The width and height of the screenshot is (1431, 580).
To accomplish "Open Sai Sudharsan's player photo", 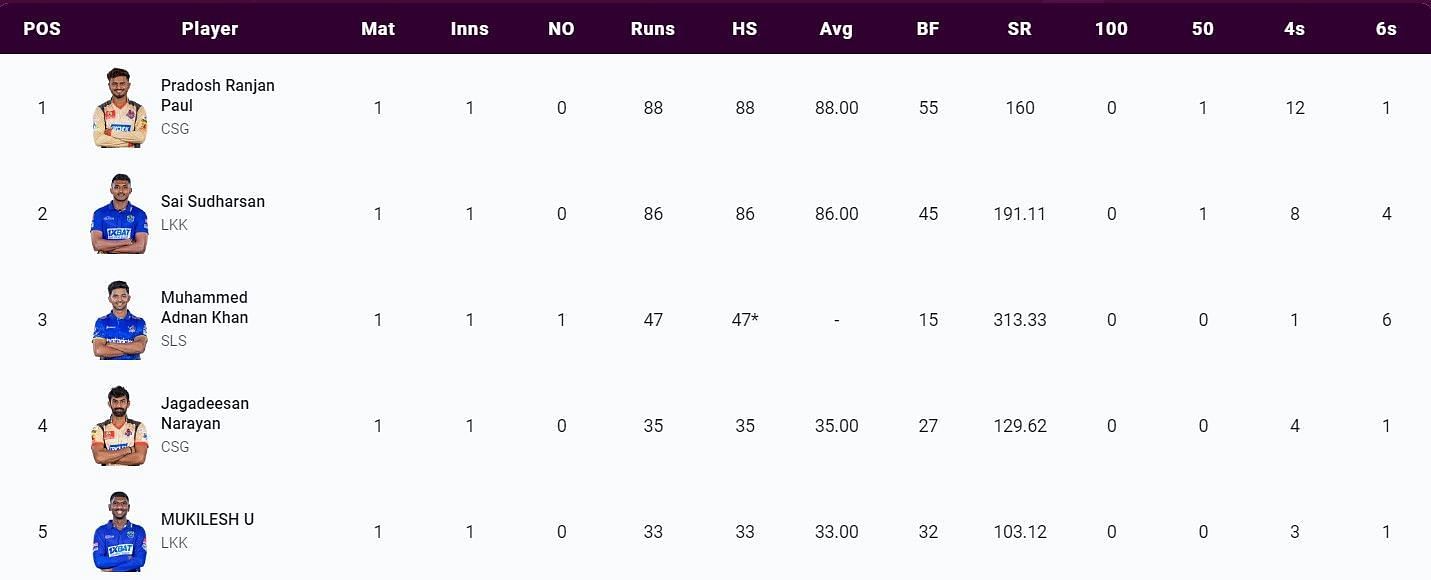I will (x=119, y=214).
